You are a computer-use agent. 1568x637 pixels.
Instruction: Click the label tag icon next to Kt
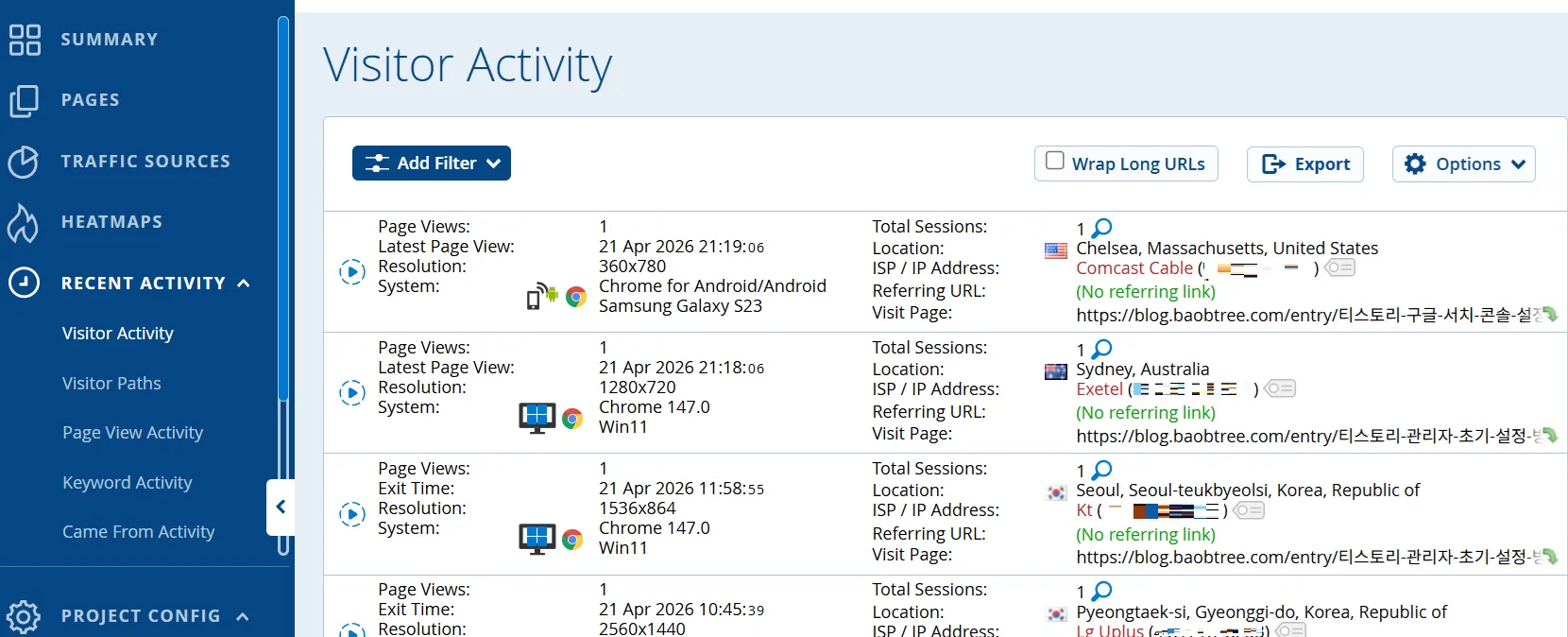(x=1249, y=510)
